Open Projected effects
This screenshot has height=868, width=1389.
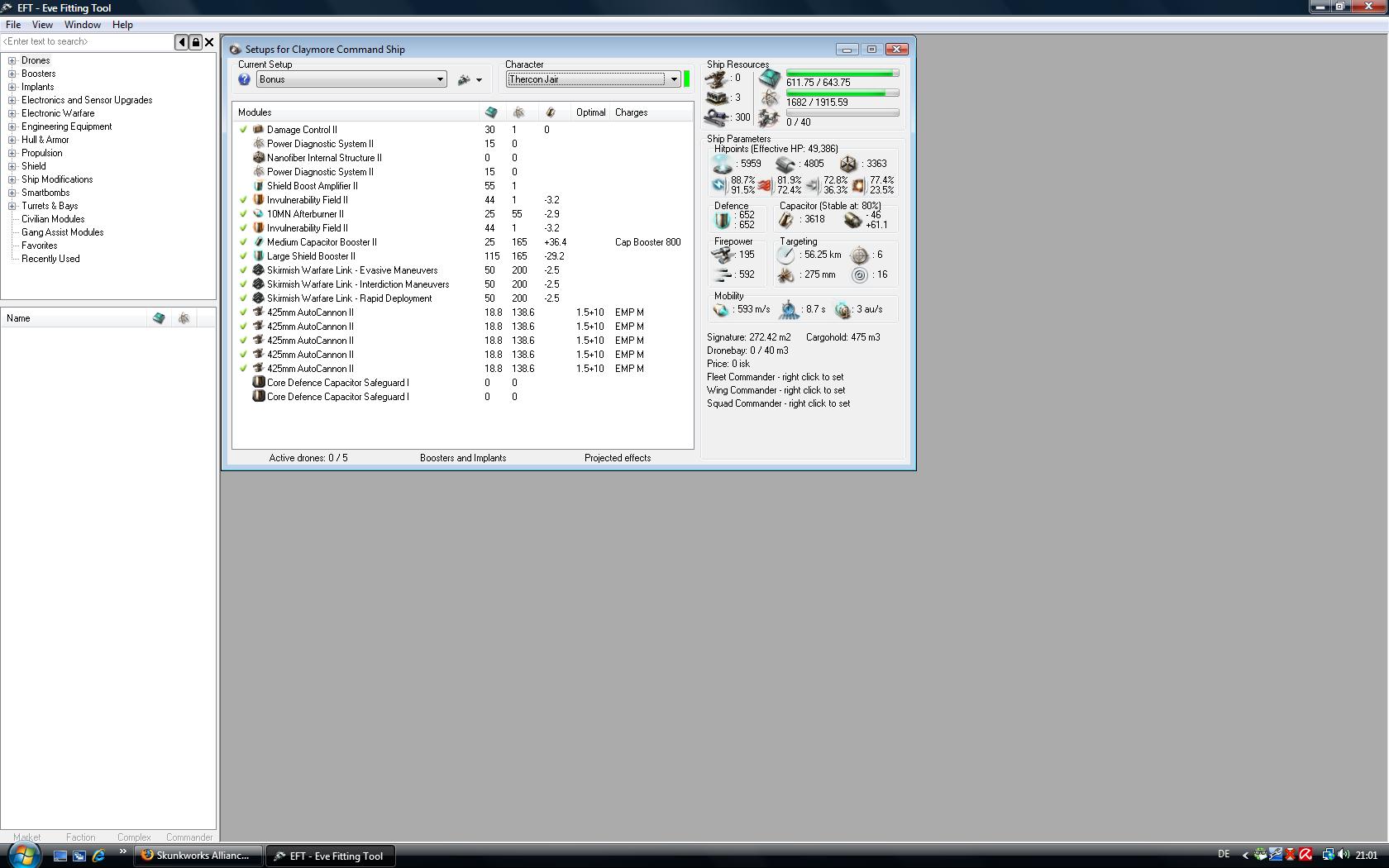pos(618,458)
